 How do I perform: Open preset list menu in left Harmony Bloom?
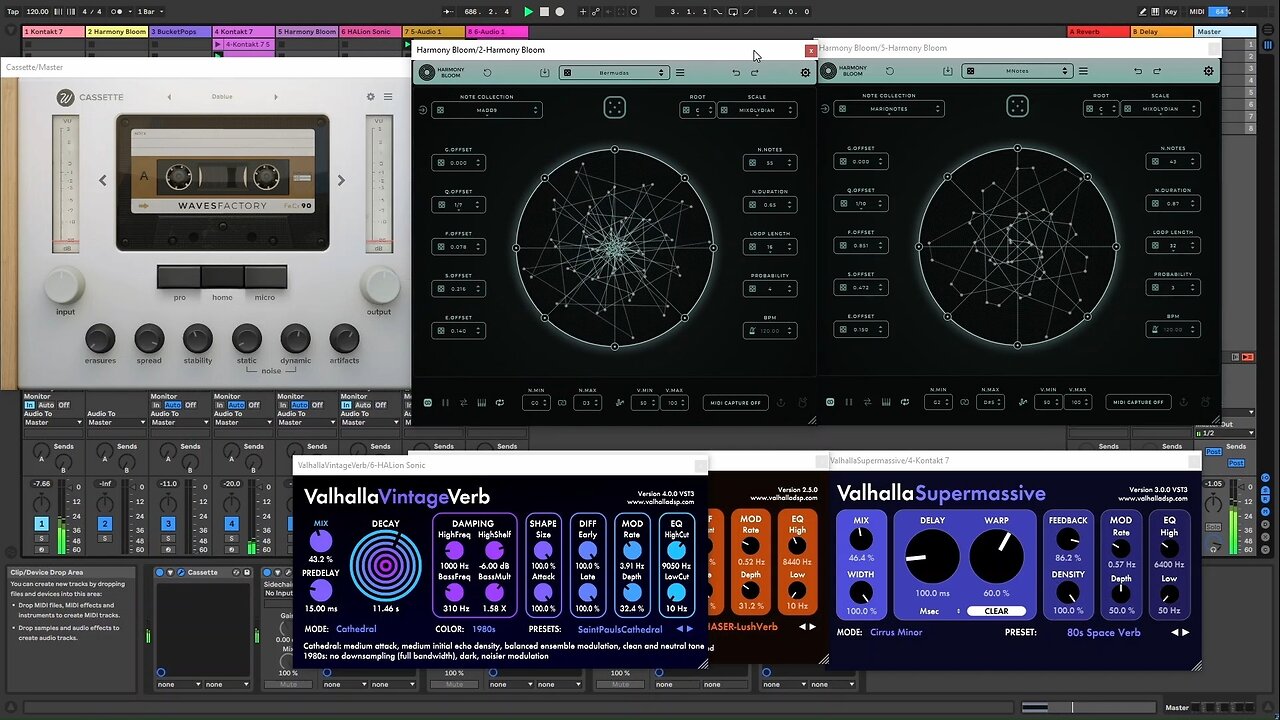[x=680, y=72]
